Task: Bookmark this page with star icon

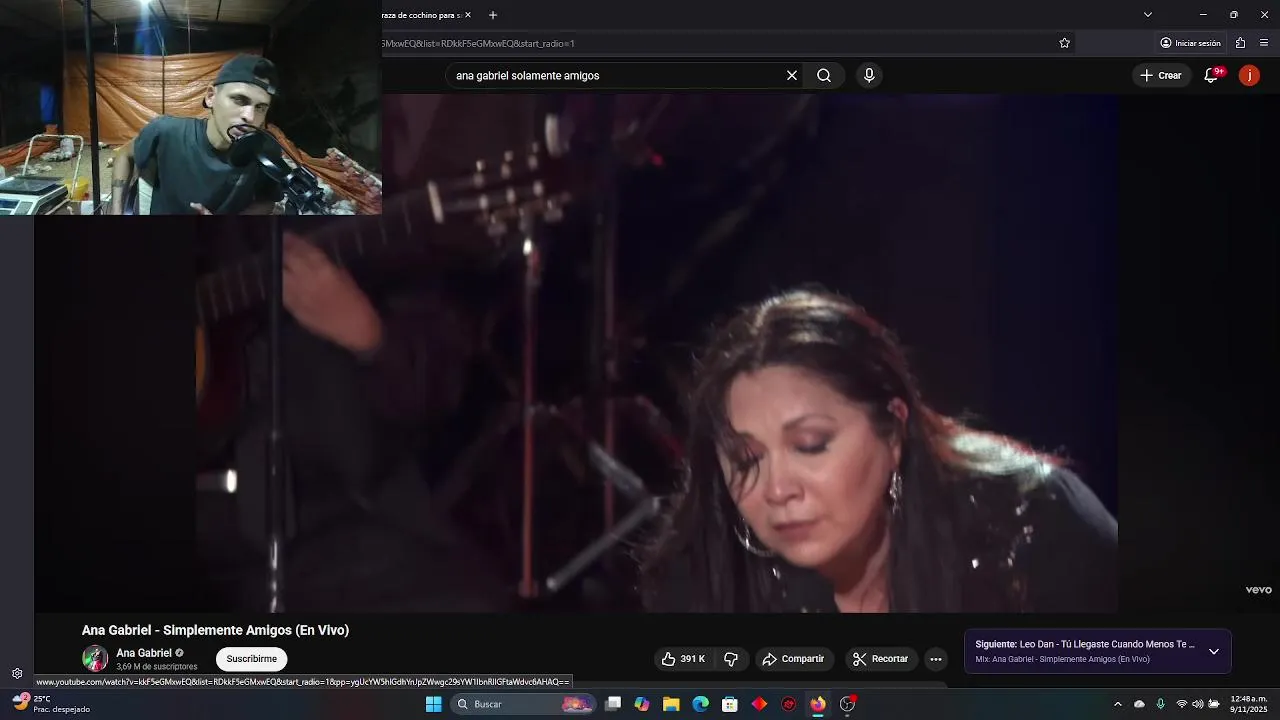Action: pos(1065,43)
